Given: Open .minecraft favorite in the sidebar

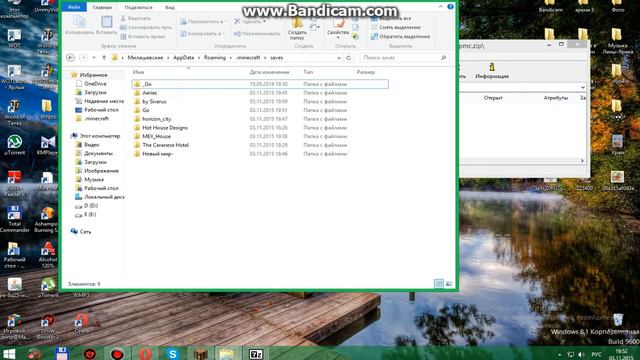Looking at the screenshot, I should [96, 118].
